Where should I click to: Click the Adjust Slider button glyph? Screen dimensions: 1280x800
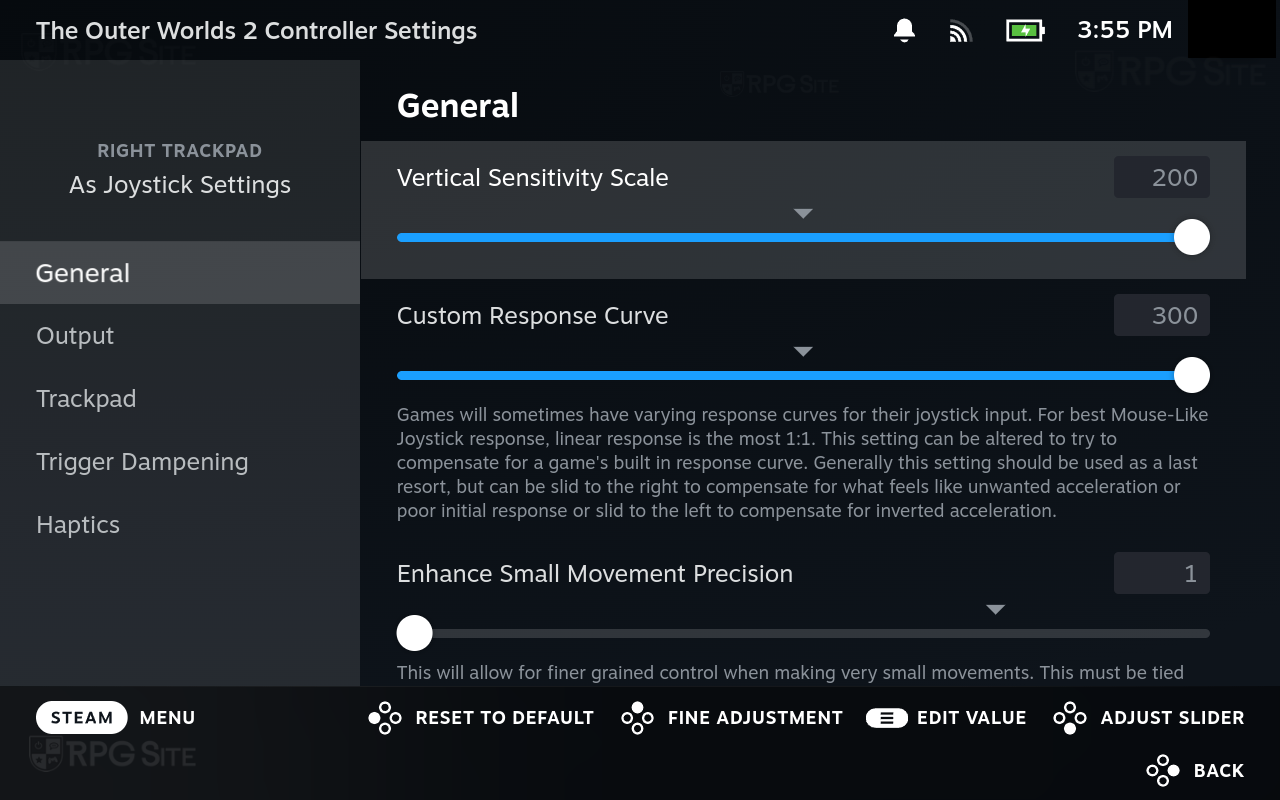[x=1070, y=718]
